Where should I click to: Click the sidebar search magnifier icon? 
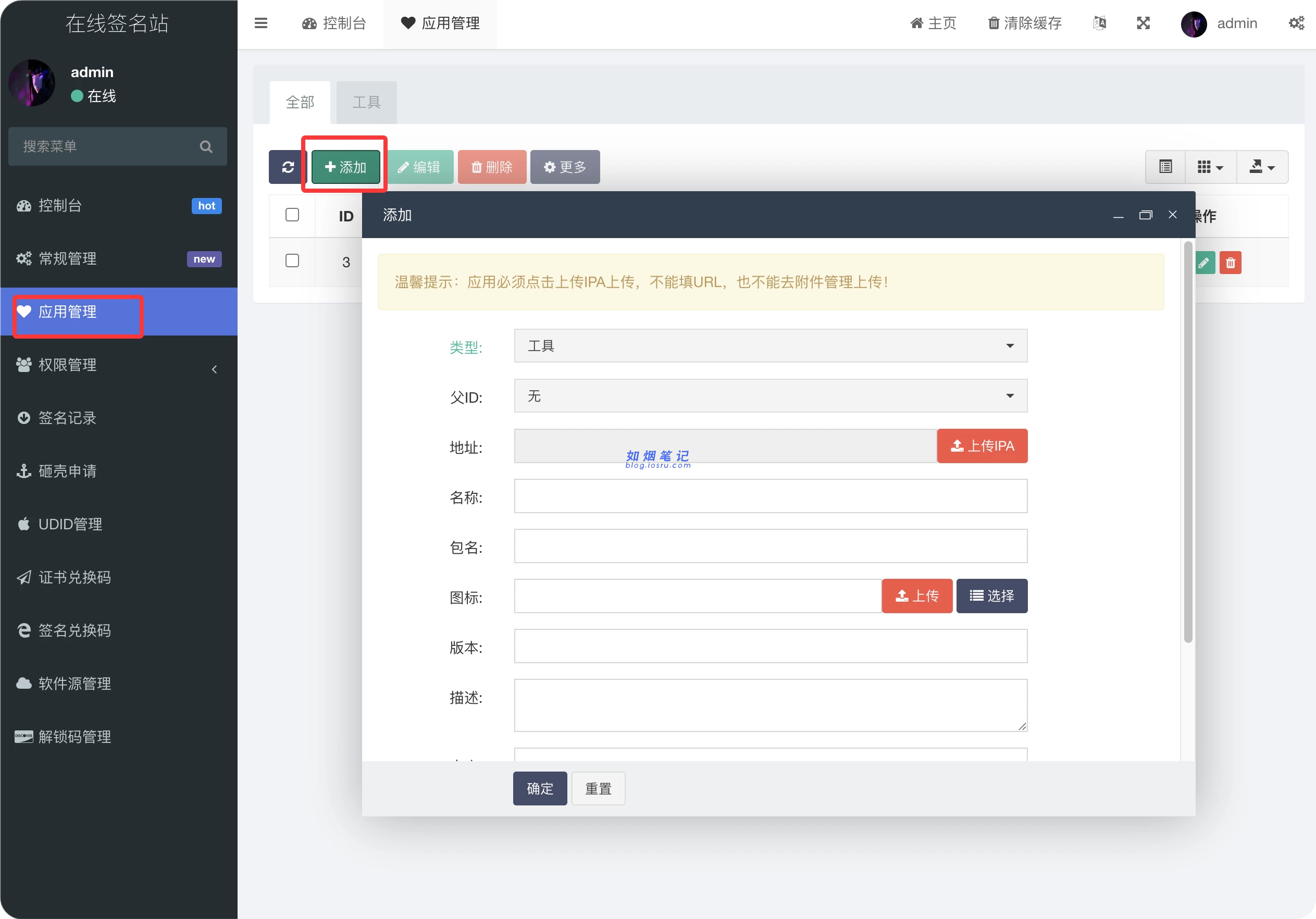206,147
